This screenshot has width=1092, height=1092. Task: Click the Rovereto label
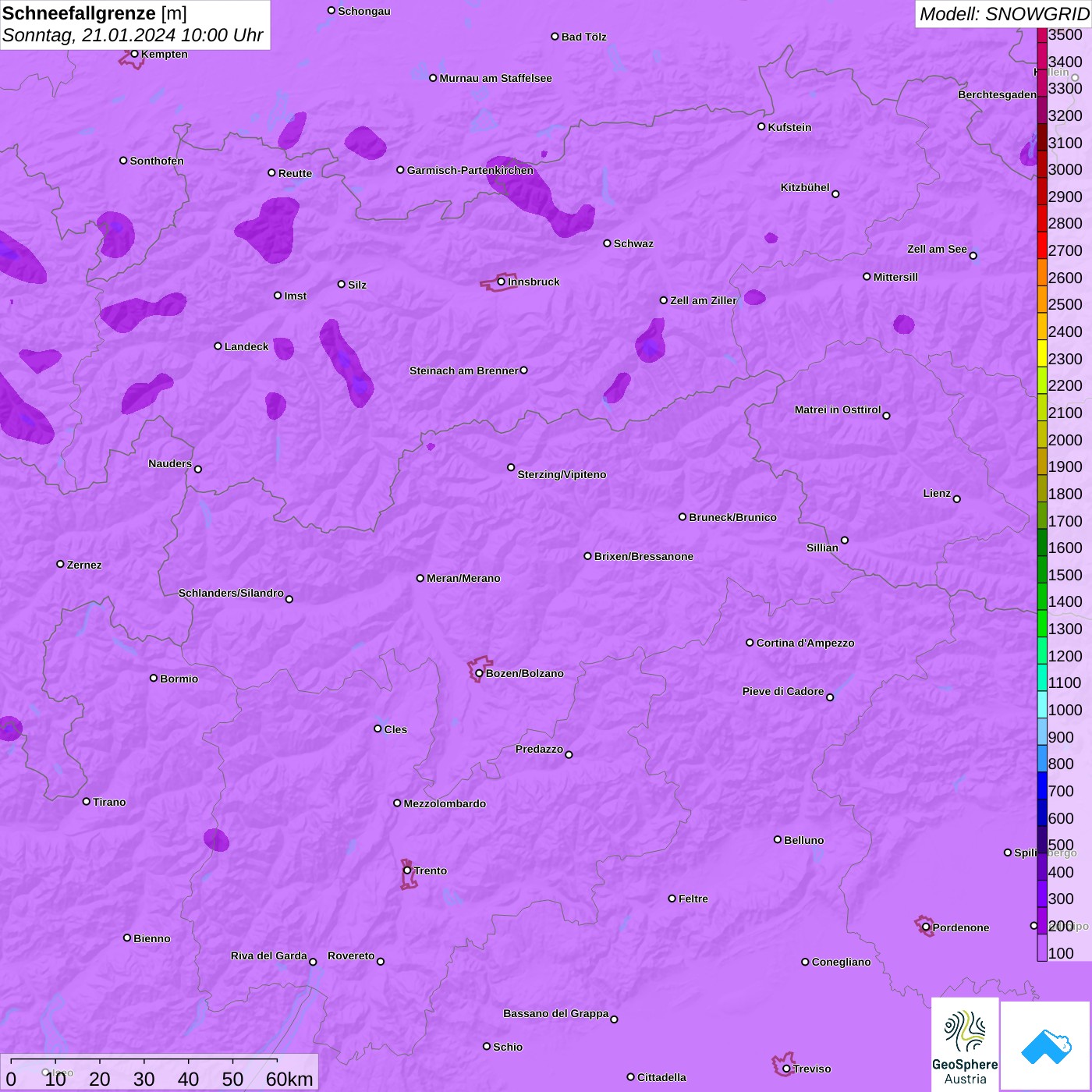[x=351, y=955]
